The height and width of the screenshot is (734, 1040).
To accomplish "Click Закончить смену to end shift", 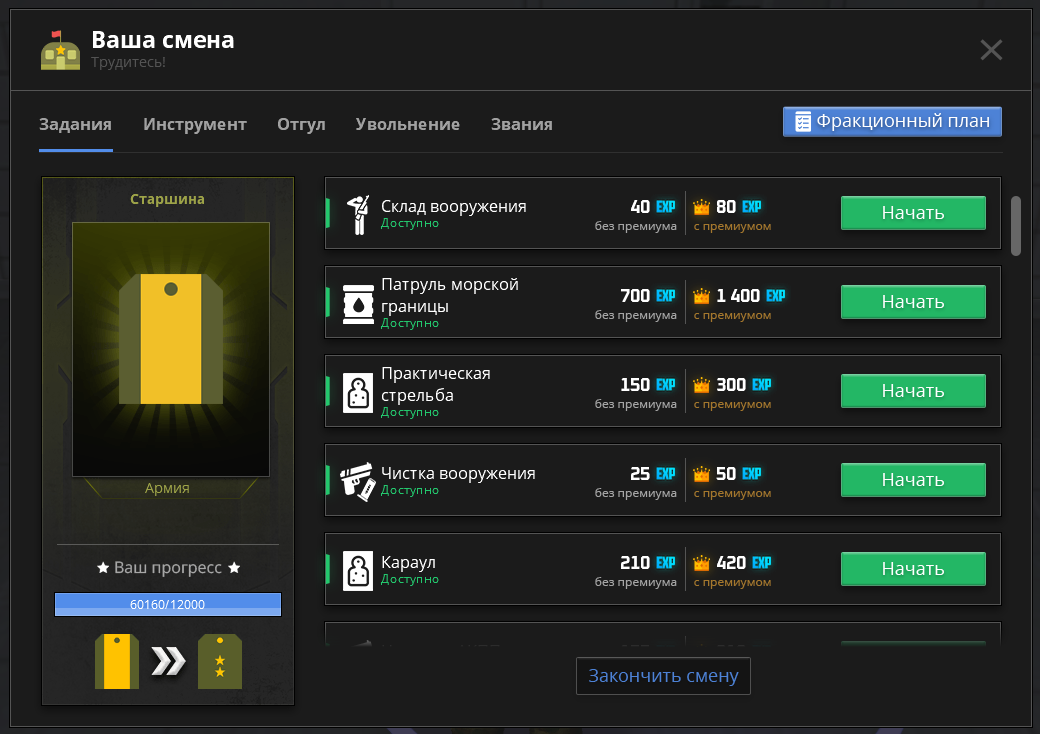I will (663, 676).
